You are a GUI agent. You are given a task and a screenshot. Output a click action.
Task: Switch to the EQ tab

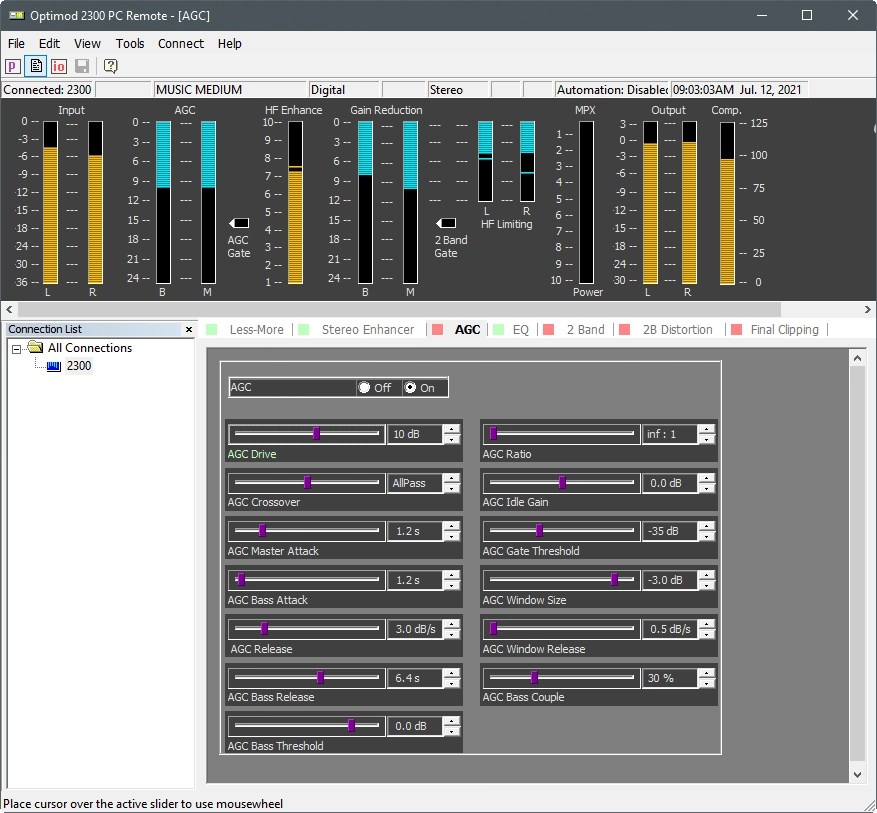(x=521, y=330)
